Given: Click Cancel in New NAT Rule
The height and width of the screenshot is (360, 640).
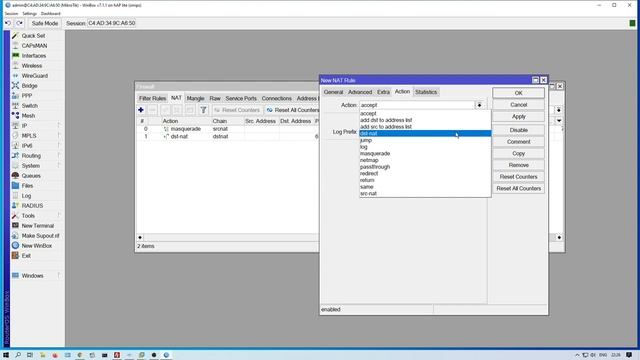Looking at the screenshot, I should coord(518,105).
